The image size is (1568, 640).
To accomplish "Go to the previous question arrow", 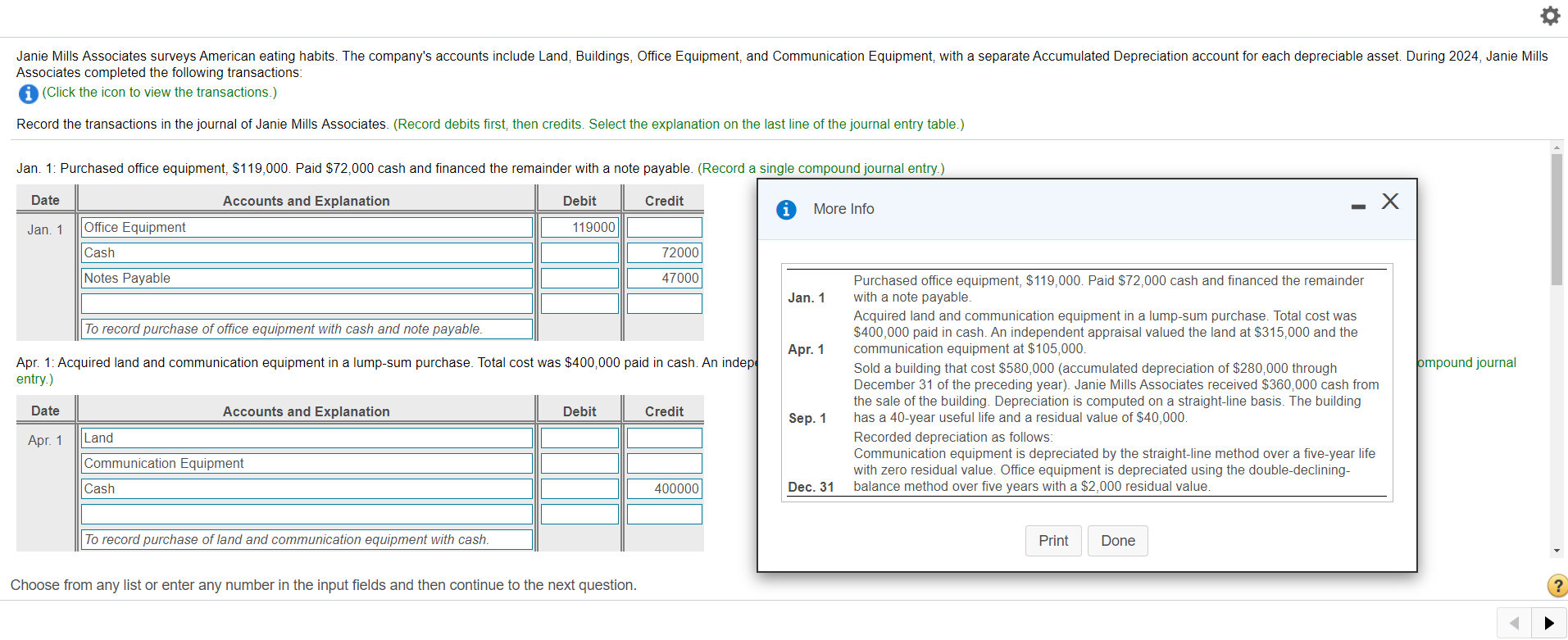I will pos(1515,623).
